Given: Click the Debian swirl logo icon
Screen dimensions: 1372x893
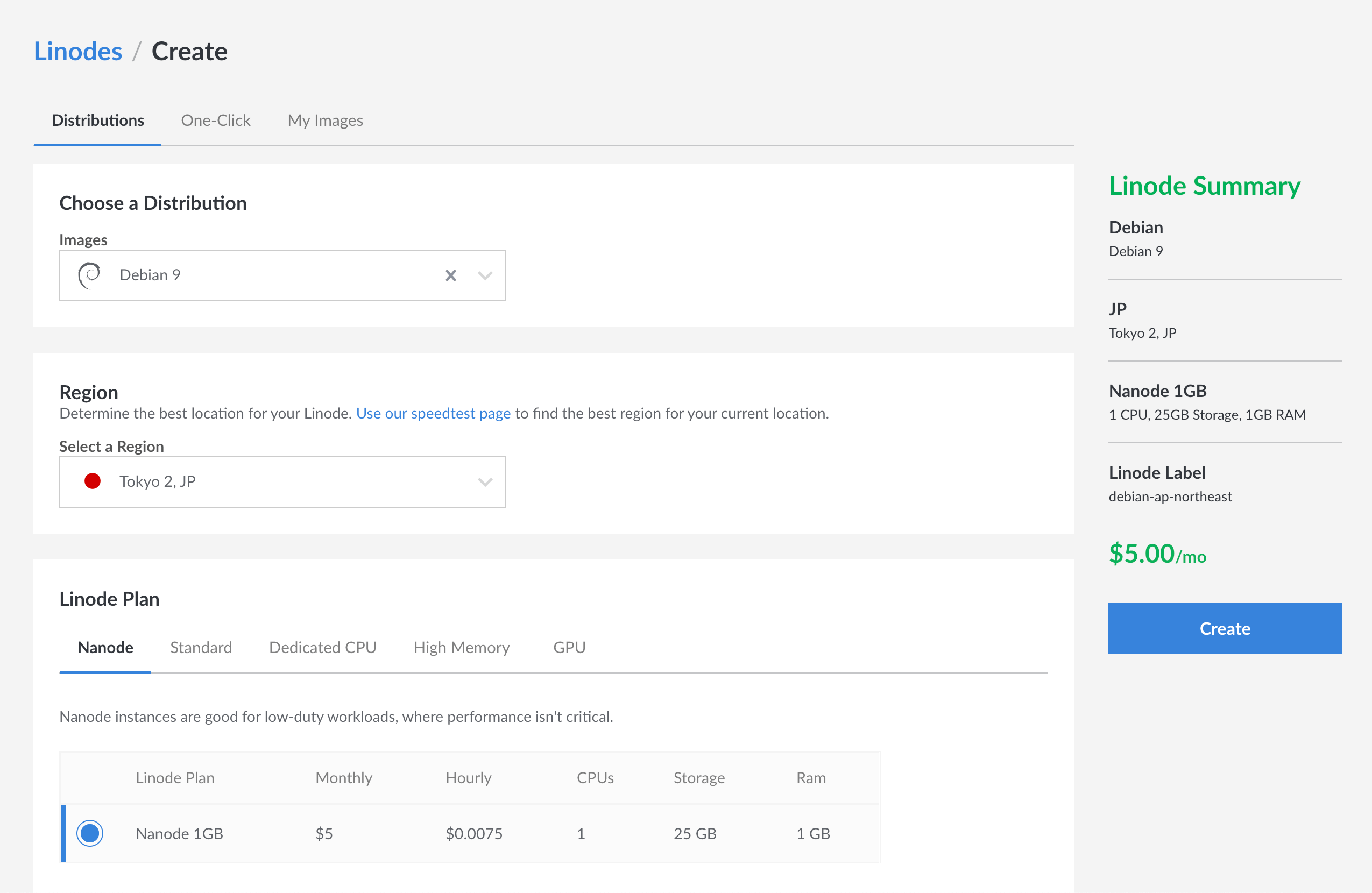Looking at the screenshot, I should 89,275.
